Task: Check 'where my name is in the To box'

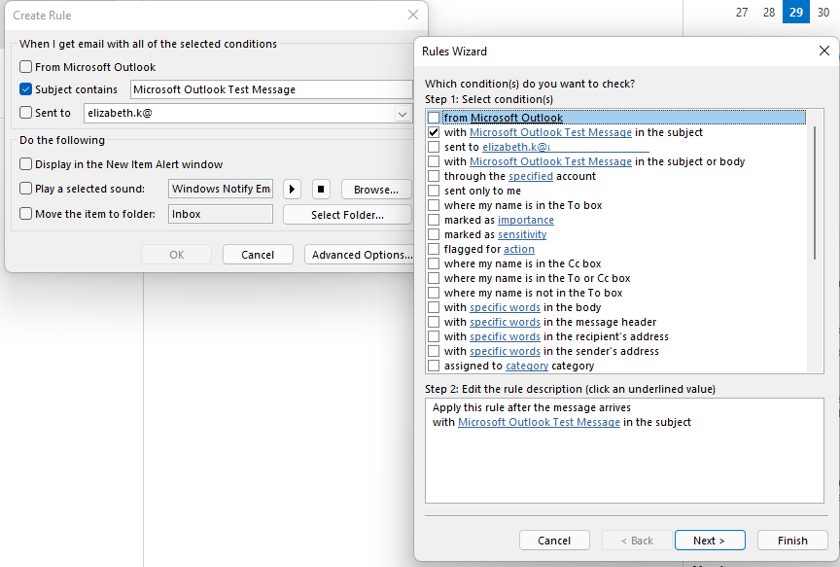Action: point(434,205)
